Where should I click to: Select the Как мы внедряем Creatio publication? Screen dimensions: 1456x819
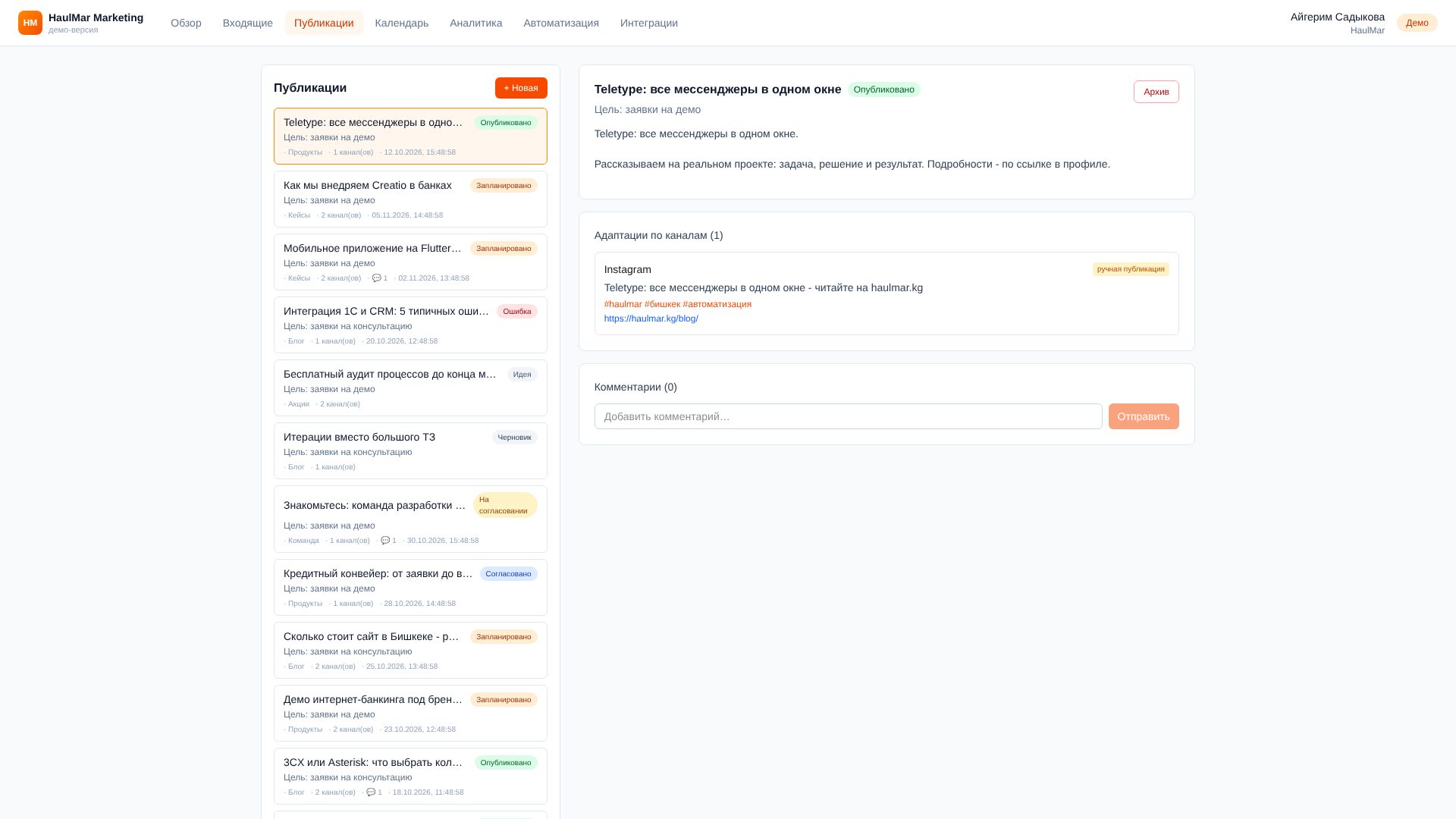[410, 199]
